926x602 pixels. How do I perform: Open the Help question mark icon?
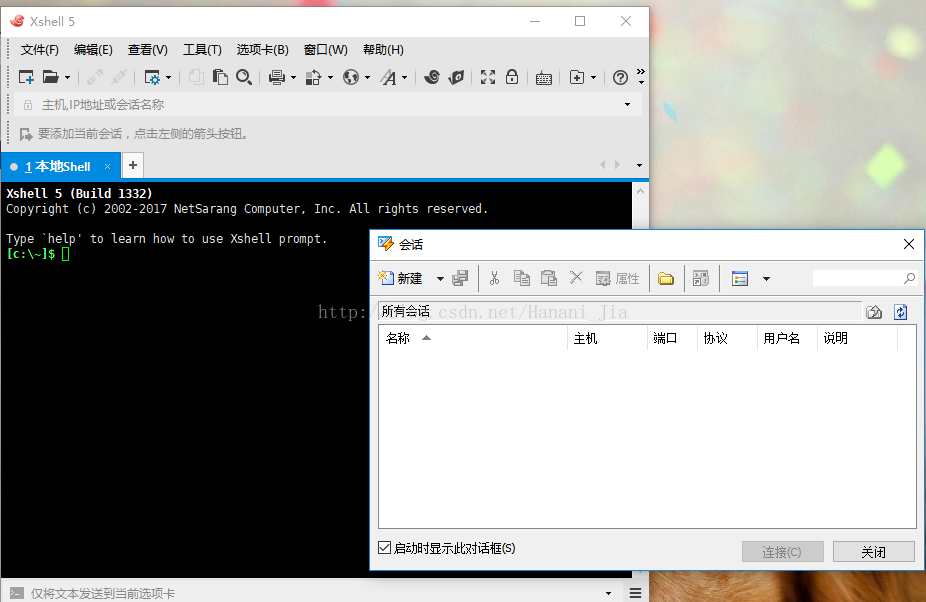point(620,77)
